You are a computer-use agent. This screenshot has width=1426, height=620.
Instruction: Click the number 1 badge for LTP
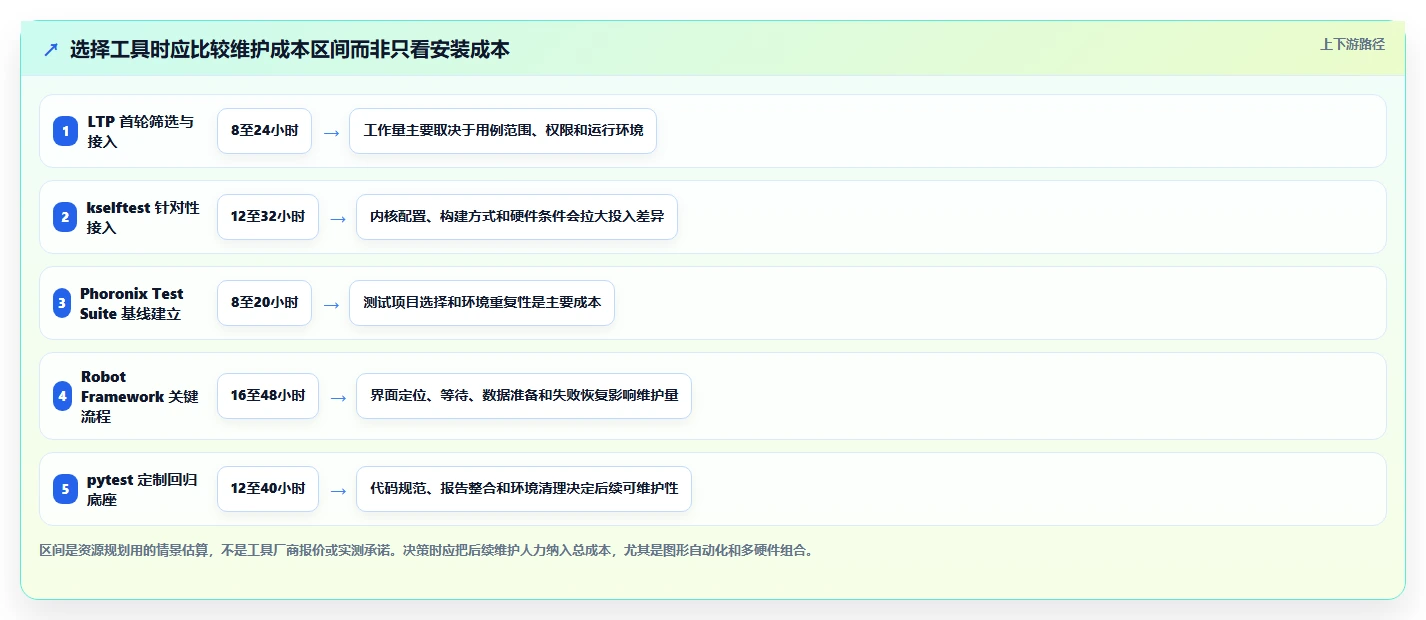[x=65, y=131]
